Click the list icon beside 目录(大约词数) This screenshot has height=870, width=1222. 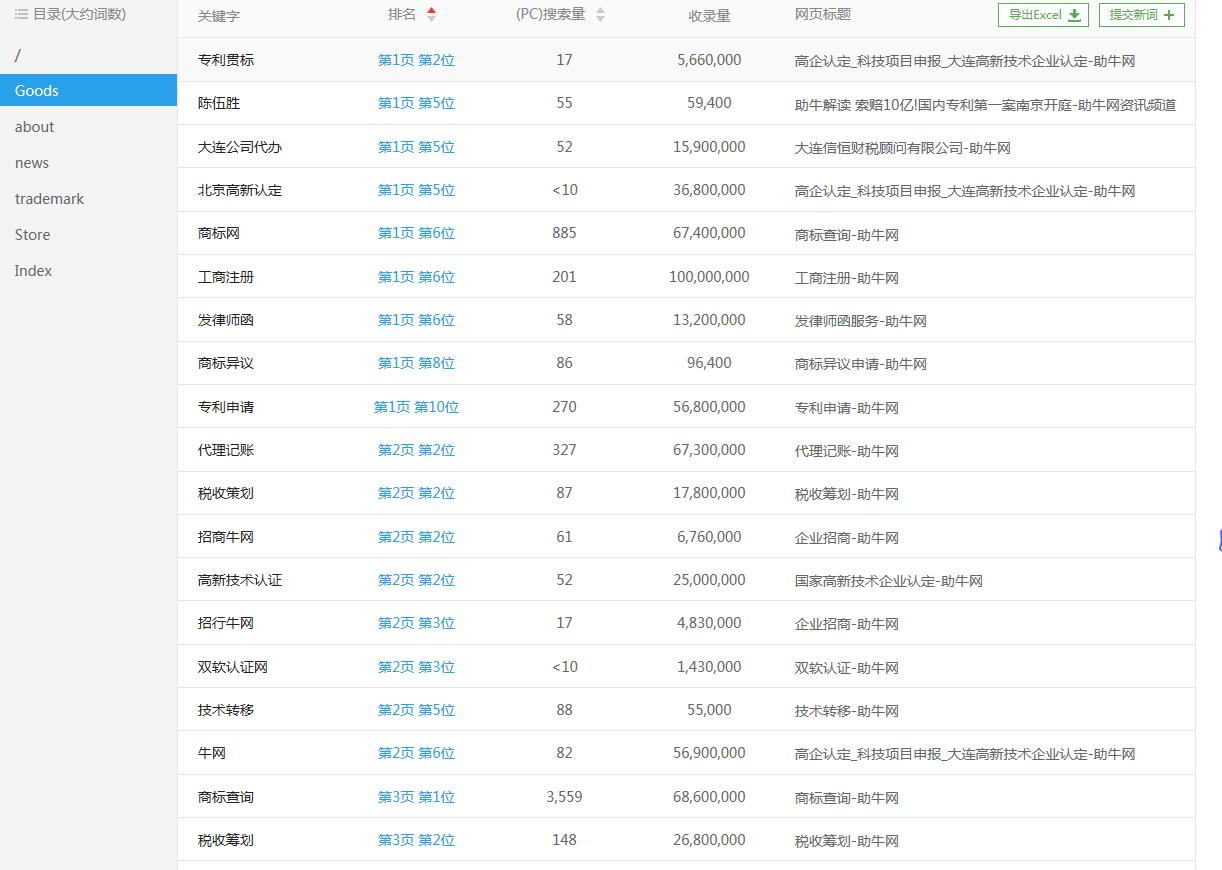[x=22, y=15]
